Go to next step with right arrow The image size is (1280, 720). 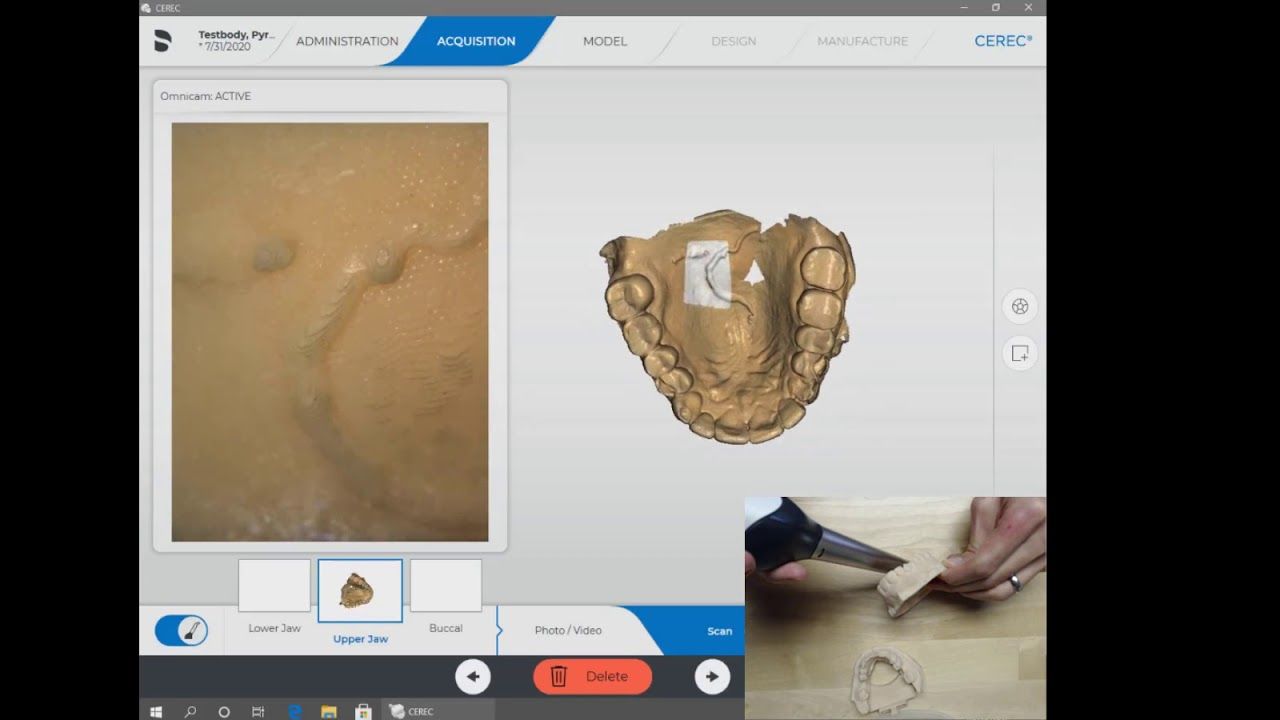[712, 677]
